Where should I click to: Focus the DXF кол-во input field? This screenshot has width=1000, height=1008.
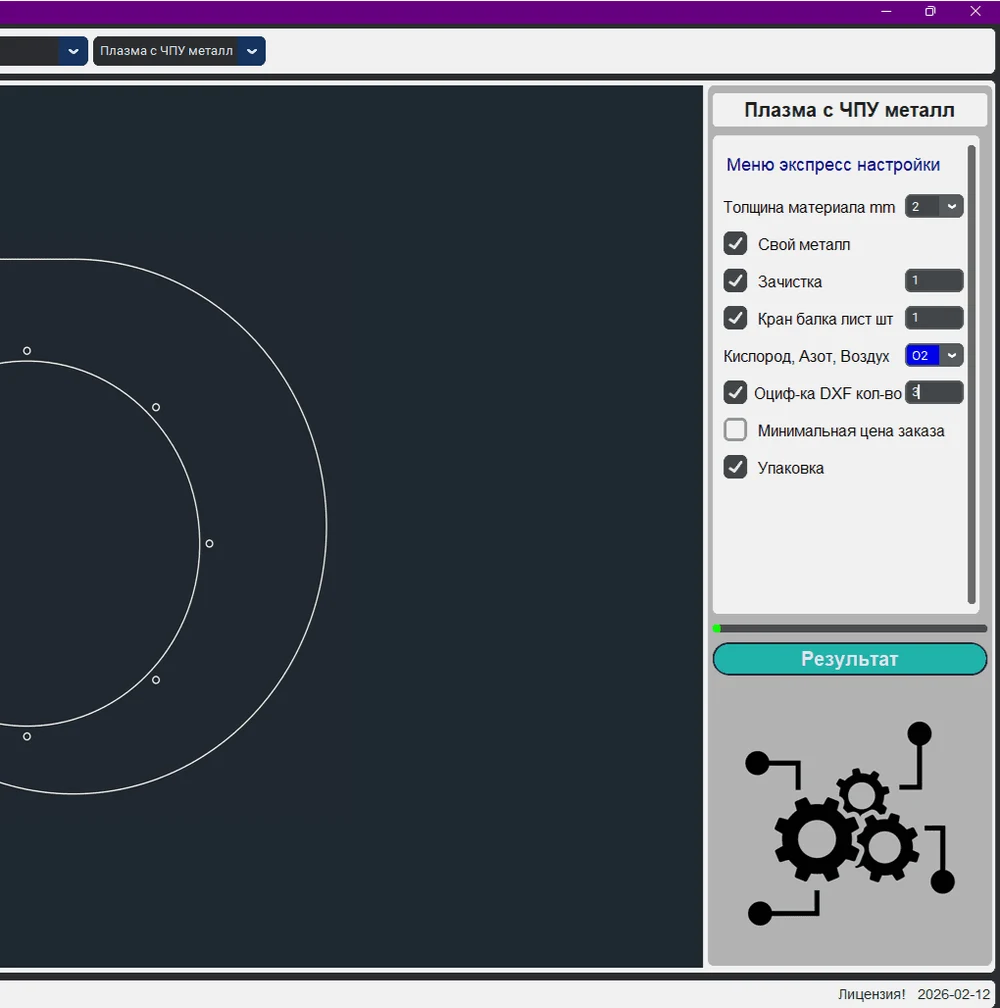[934, 393]
